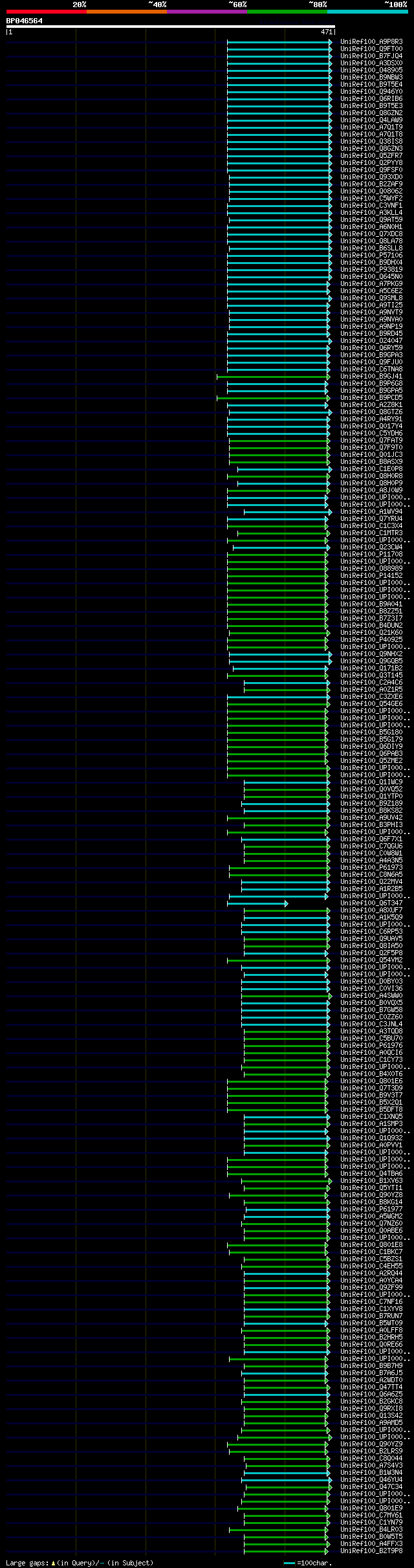Click the UniRef100_P61976 label
414x1568 pixels.
(x=371, y=1046)
